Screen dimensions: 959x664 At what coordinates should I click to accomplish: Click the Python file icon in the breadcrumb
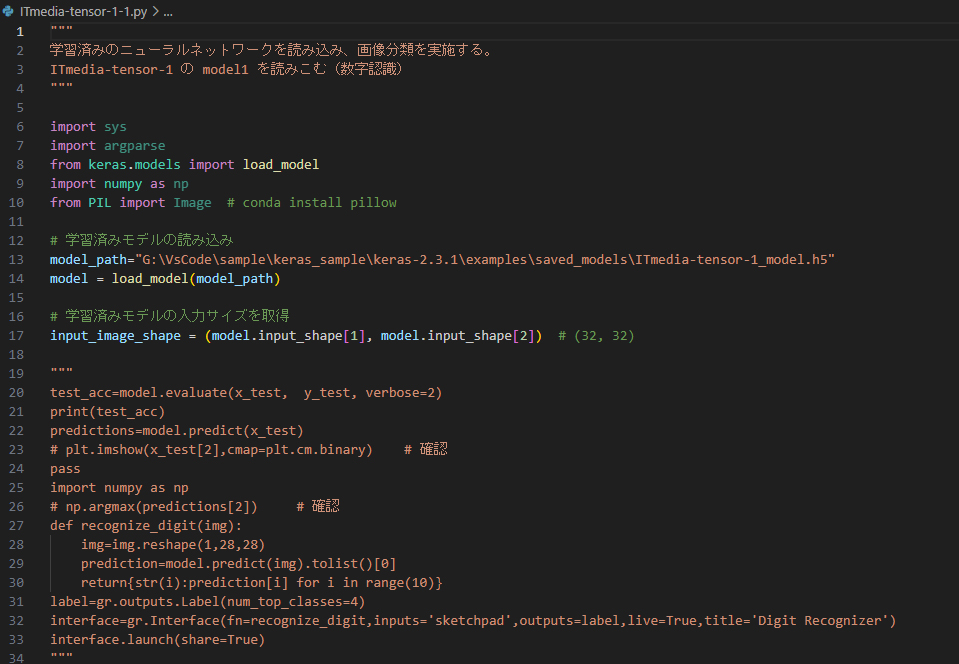coord(9,11)
